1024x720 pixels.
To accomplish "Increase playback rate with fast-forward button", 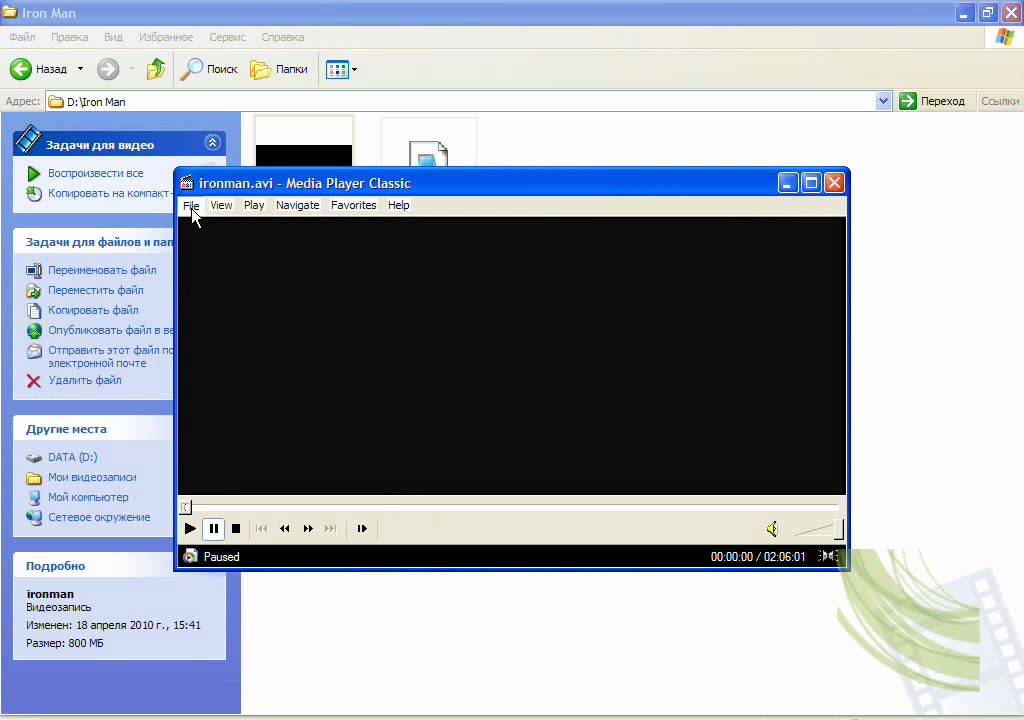I will 308,529.
